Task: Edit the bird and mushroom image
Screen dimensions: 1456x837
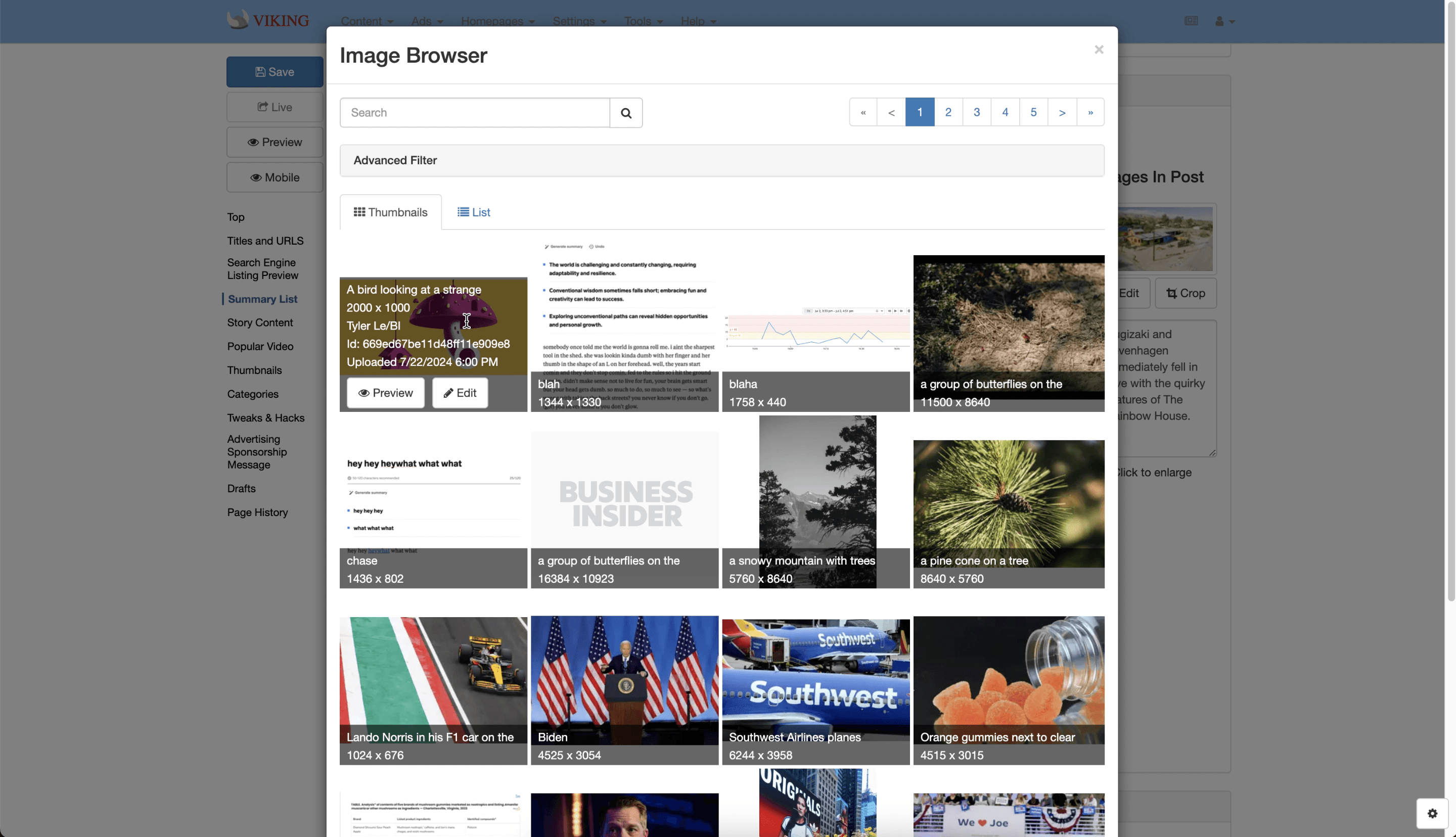Action: [460, 393]
